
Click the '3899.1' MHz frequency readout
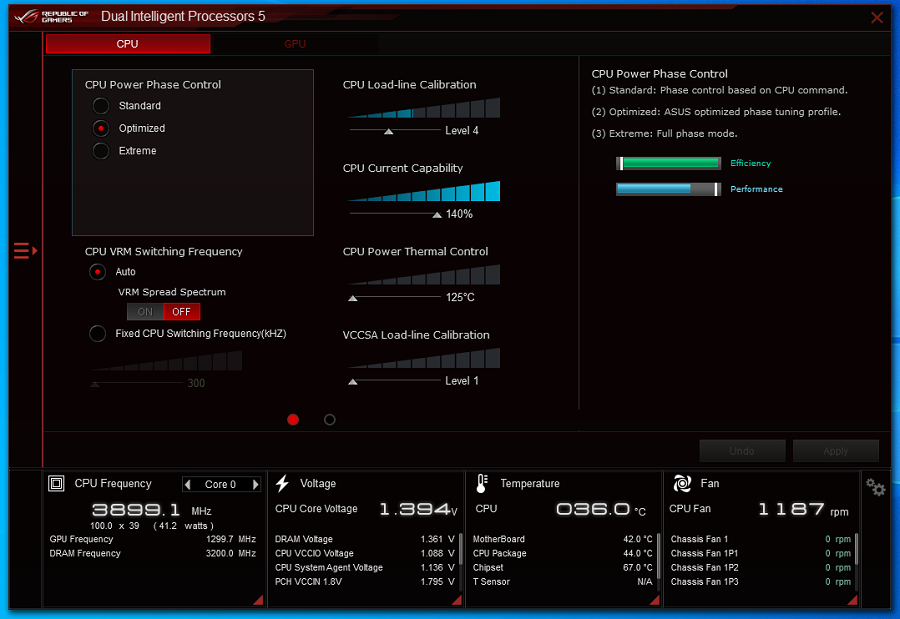[x=136, y=510]
